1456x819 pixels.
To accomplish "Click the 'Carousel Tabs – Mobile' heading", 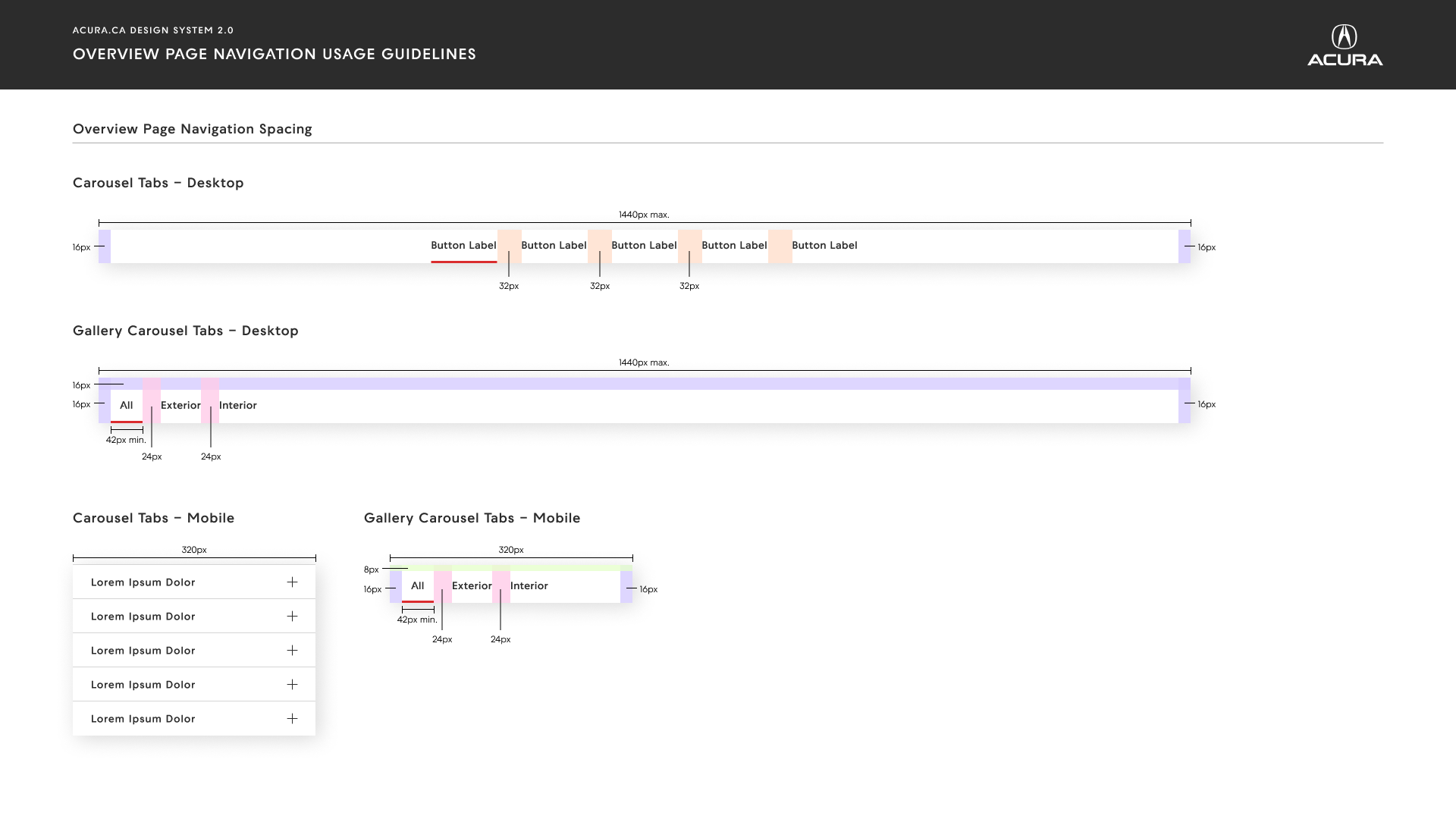I will (154, 518).
